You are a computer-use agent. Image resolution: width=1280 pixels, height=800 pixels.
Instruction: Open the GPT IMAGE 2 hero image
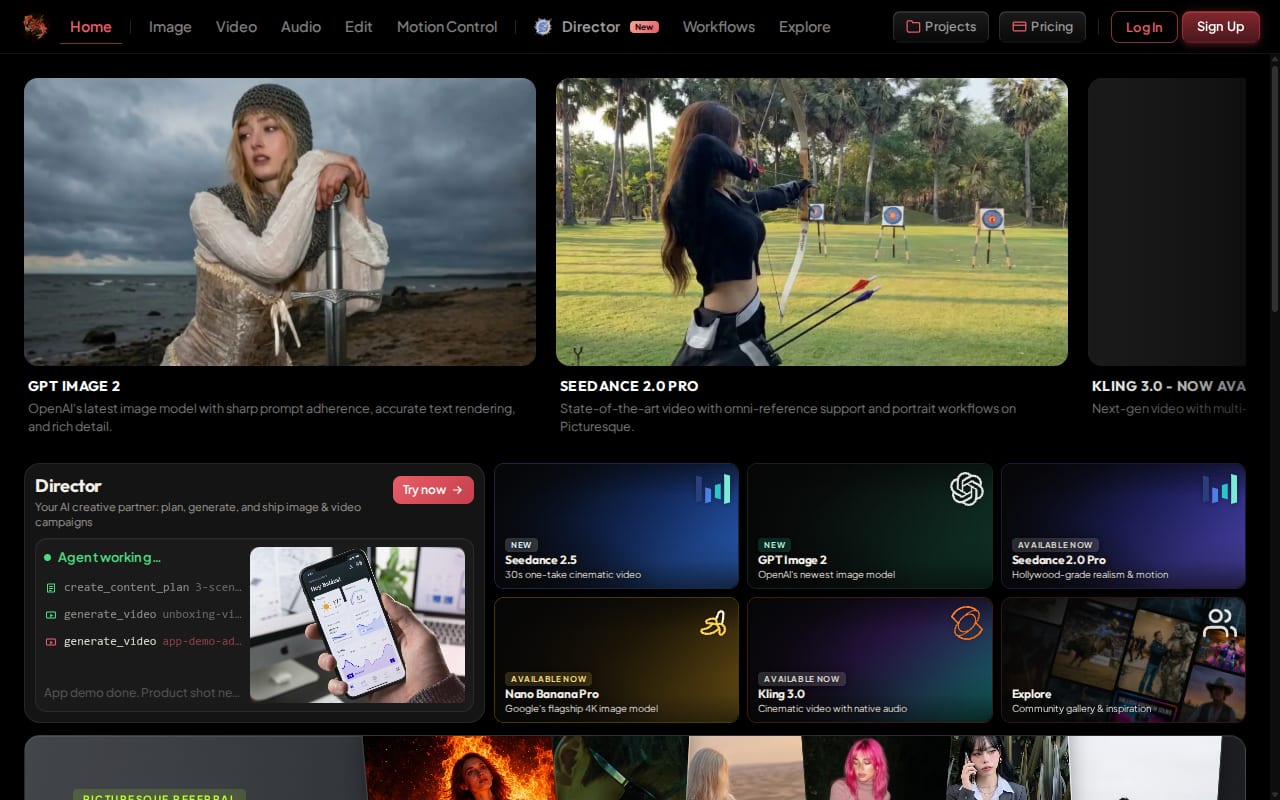[280, 222]
